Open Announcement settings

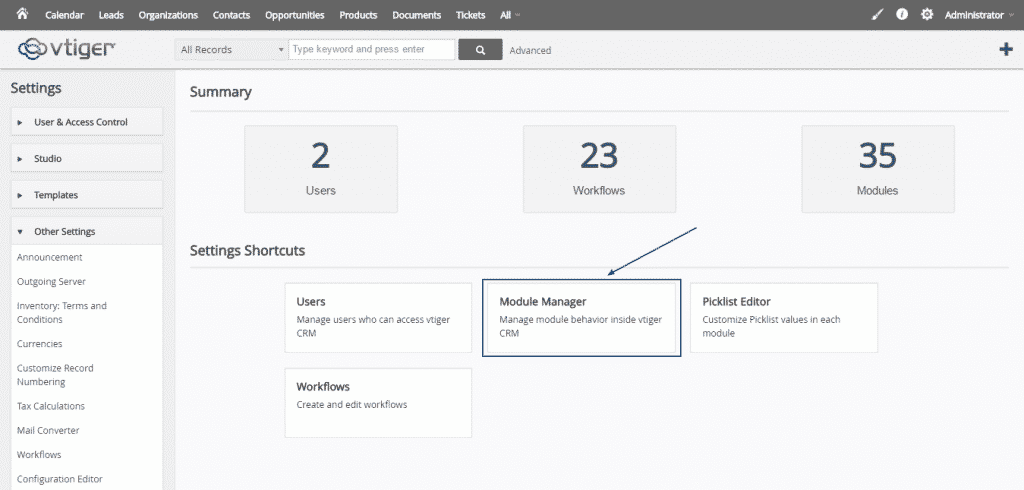(x=50, y=257)
